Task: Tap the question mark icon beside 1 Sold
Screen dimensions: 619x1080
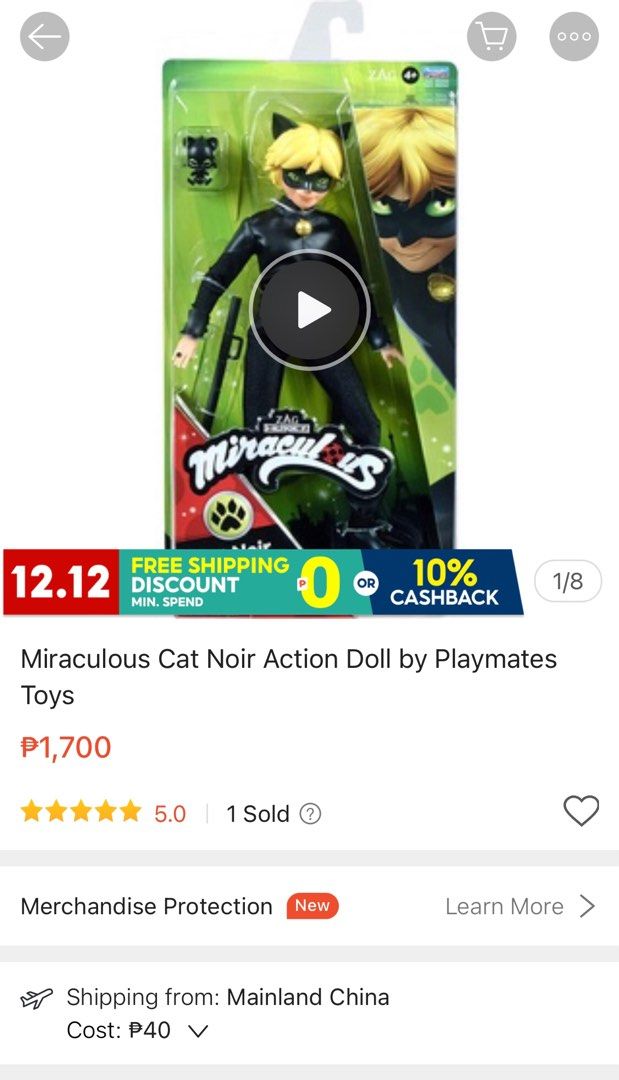Action: (x=316, y=813)
